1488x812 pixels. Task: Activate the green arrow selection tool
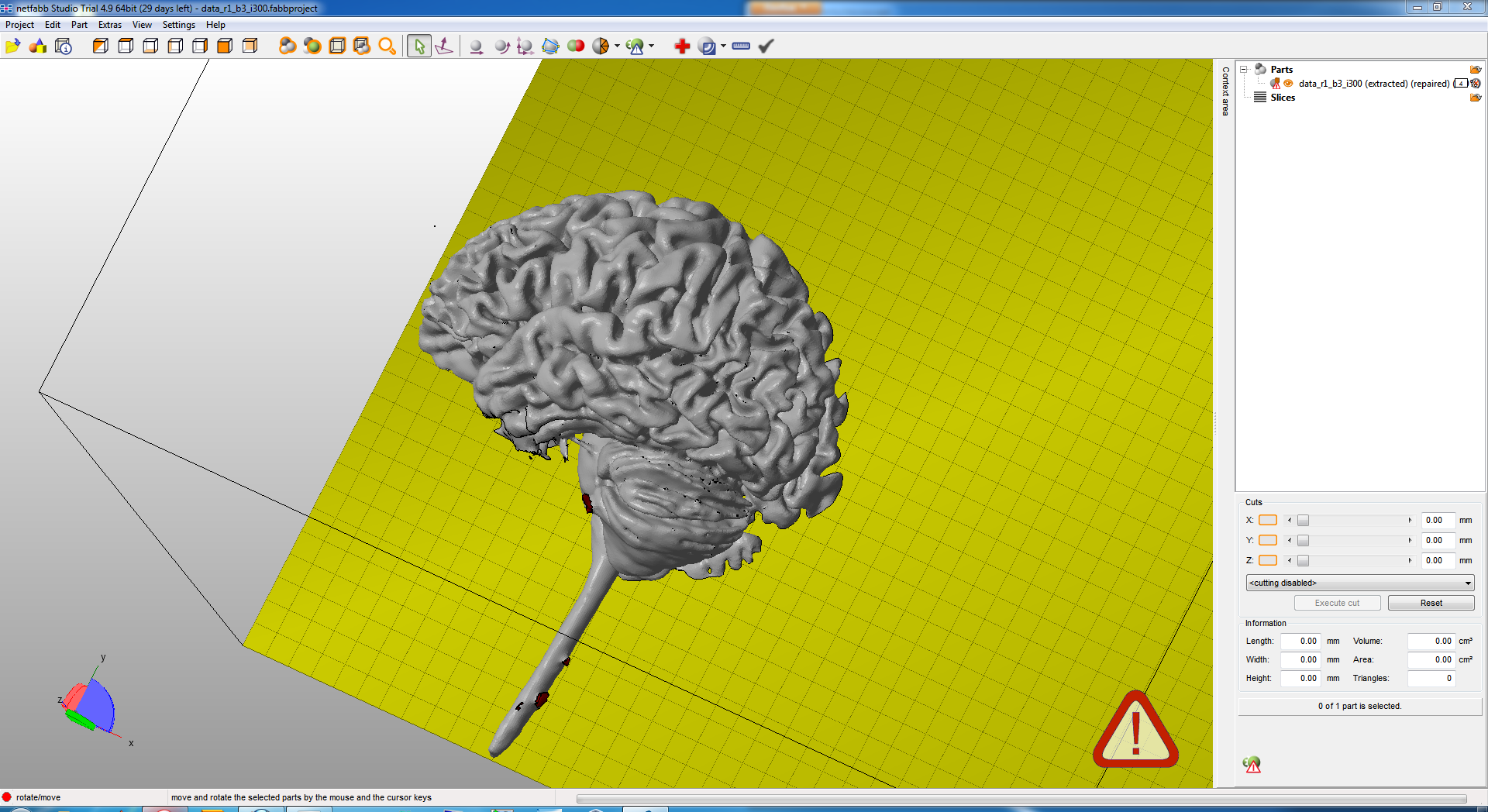pos(419,46)
